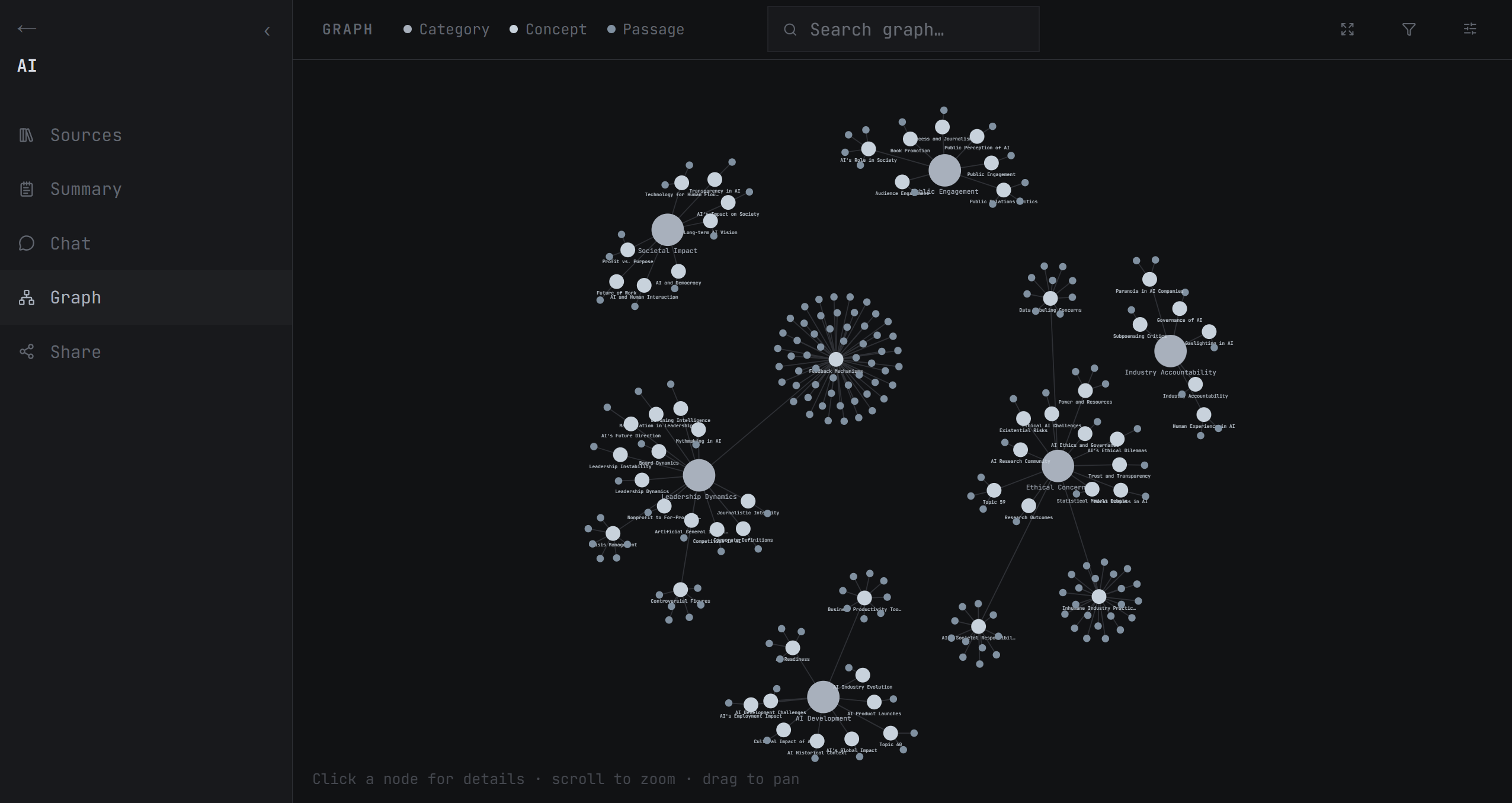Click the fit-to-screen expand icon
Image resolution: width=1512 pixels, height=803 pixels.
[x=1347, y=29]
